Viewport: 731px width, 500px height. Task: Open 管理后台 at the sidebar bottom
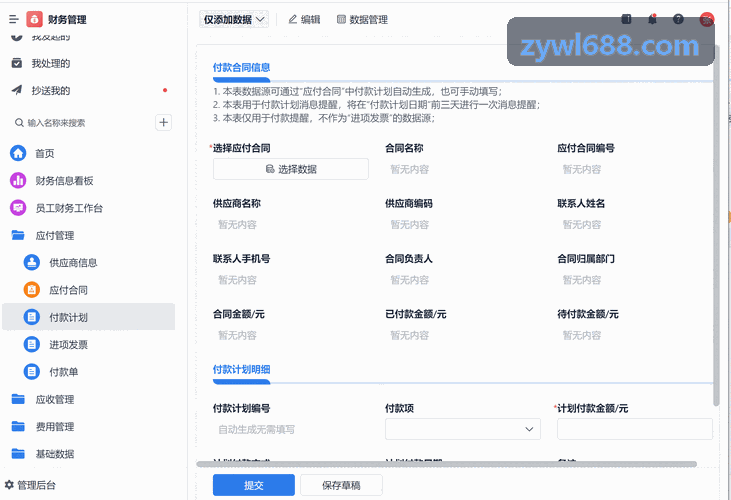pos(30,485)
